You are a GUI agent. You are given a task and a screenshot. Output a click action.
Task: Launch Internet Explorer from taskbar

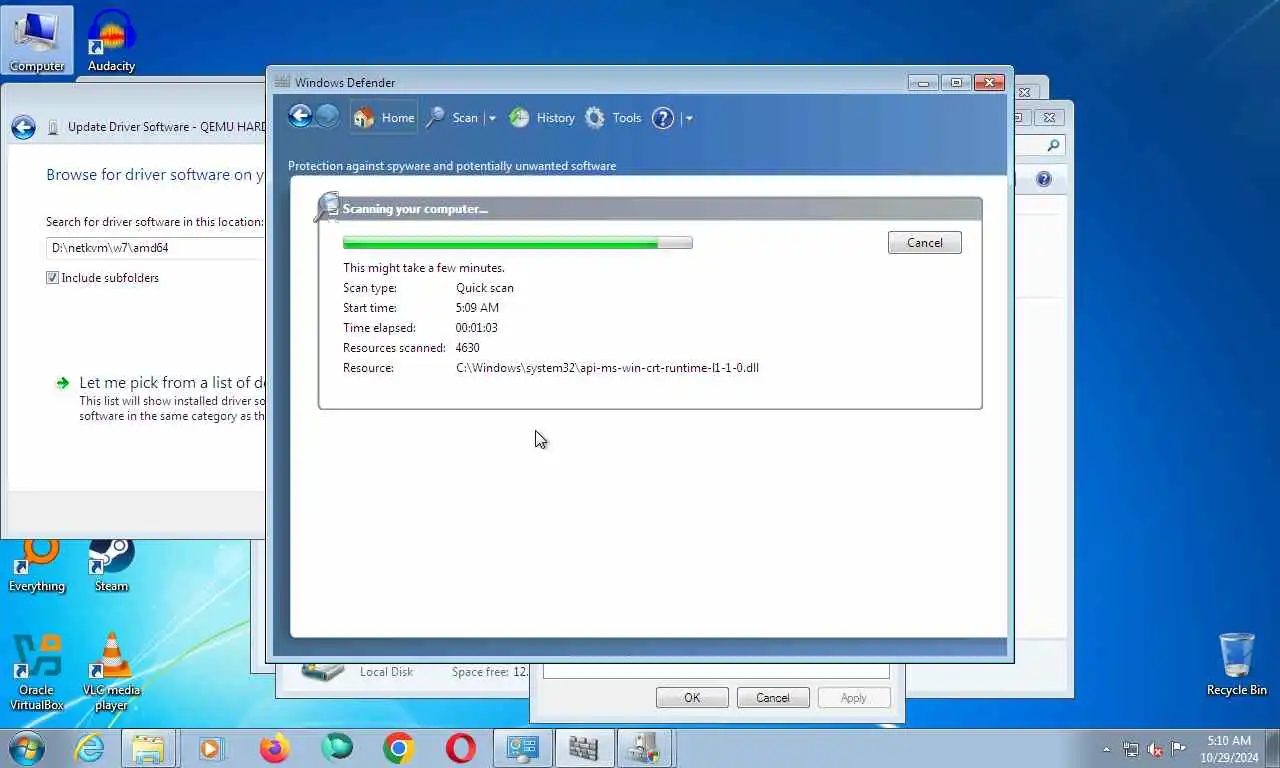(89, 748)
